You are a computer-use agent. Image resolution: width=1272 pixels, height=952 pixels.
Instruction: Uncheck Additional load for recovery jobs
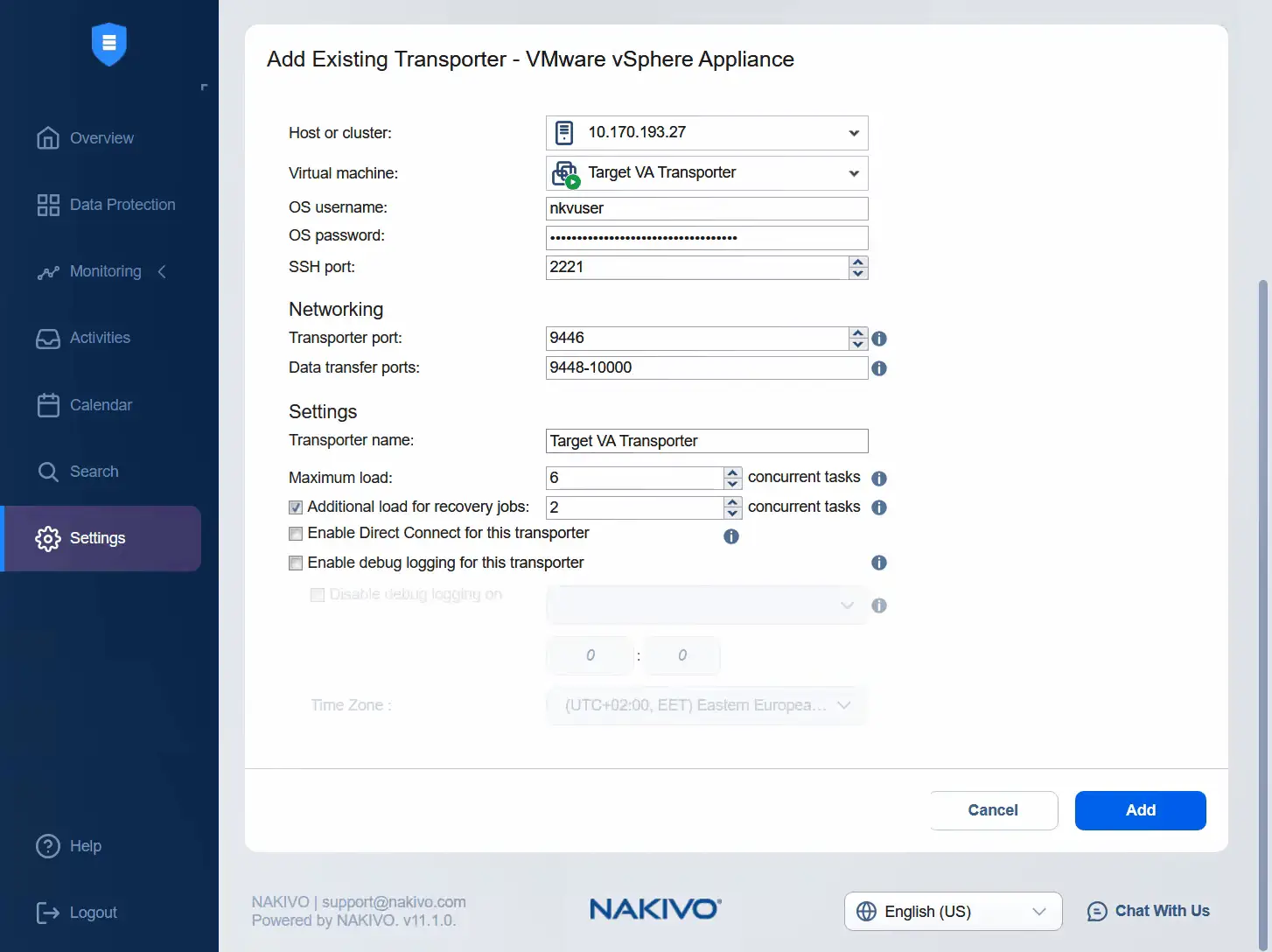tap(296, 507)
